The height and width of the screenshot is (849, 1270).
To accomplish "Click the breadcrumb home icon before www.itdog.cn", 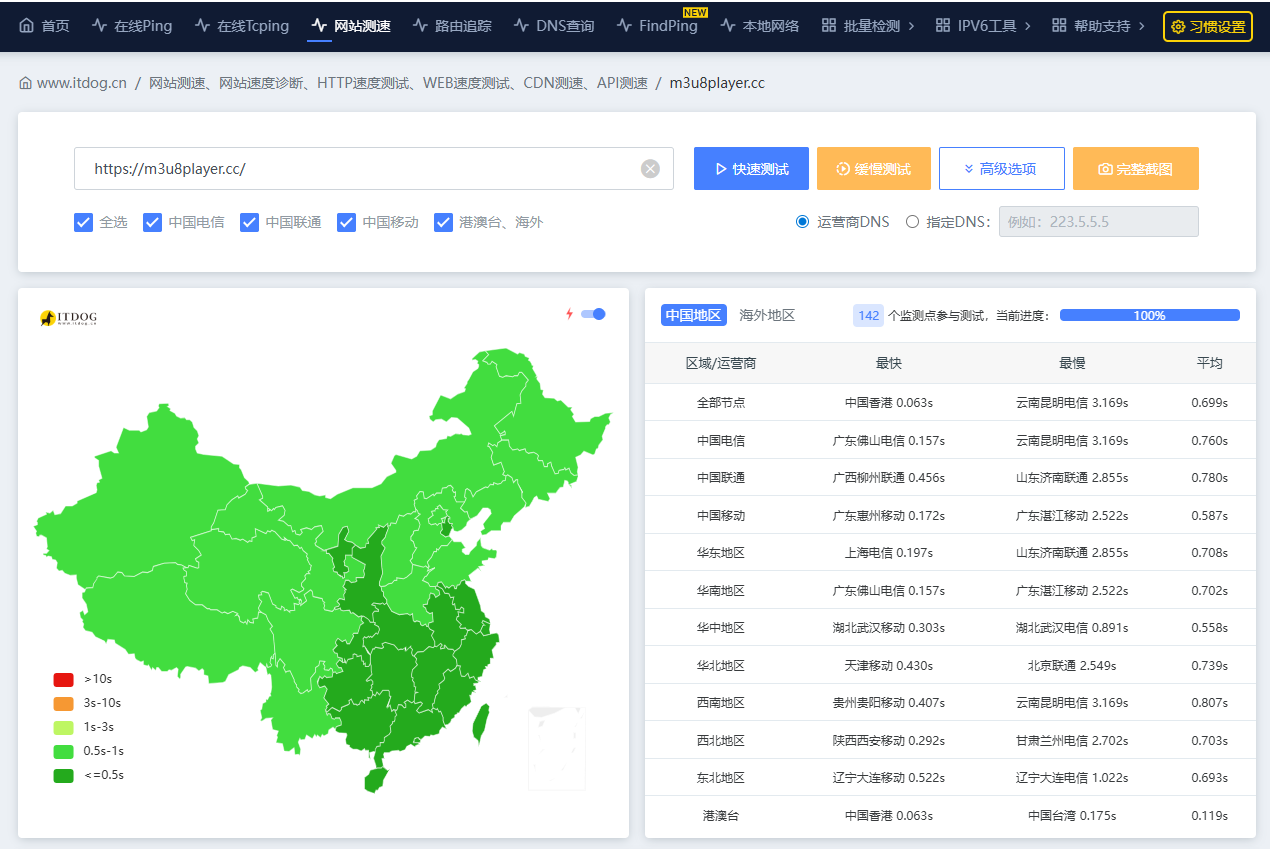I will click(x=26, y=83).
